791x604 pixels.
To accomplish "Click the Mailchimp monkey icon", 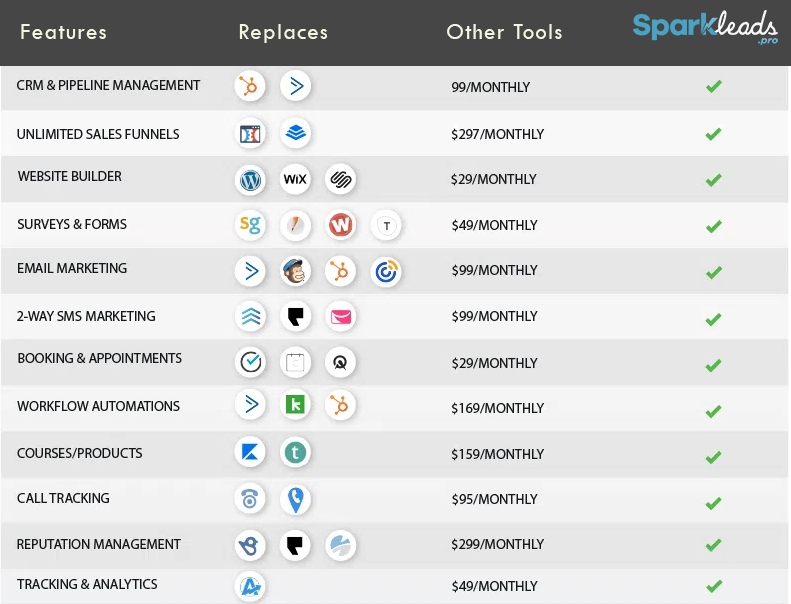I will tap(295, 271).
